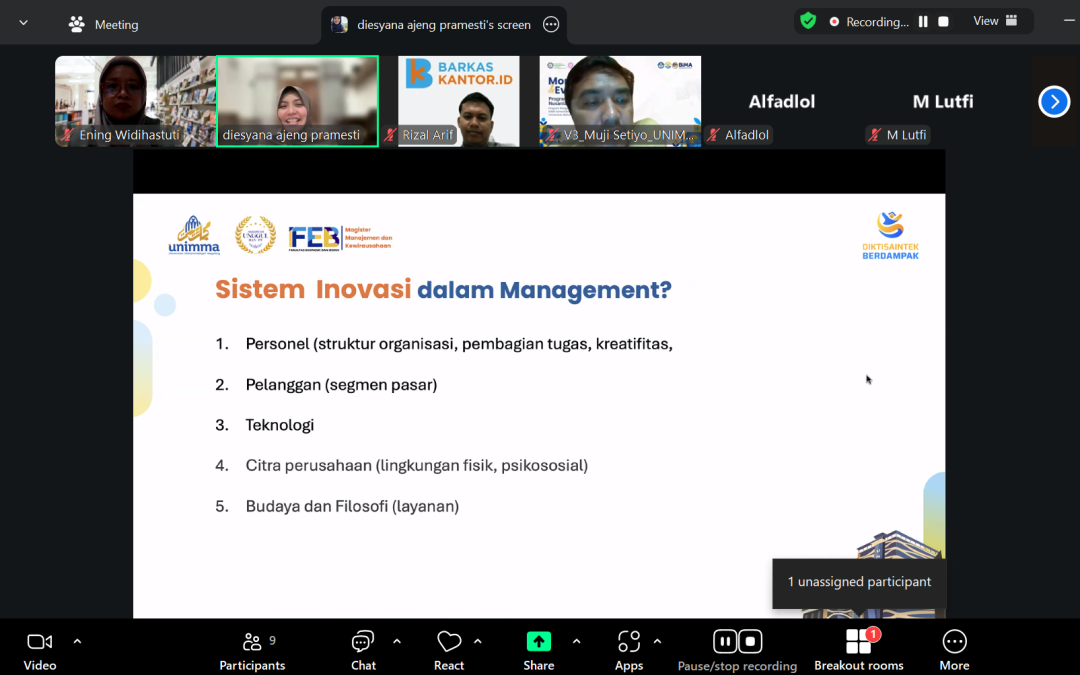Stop recording in the bottom toolbar
Screen dimensions: 1080x675
[x=750, y=641]
